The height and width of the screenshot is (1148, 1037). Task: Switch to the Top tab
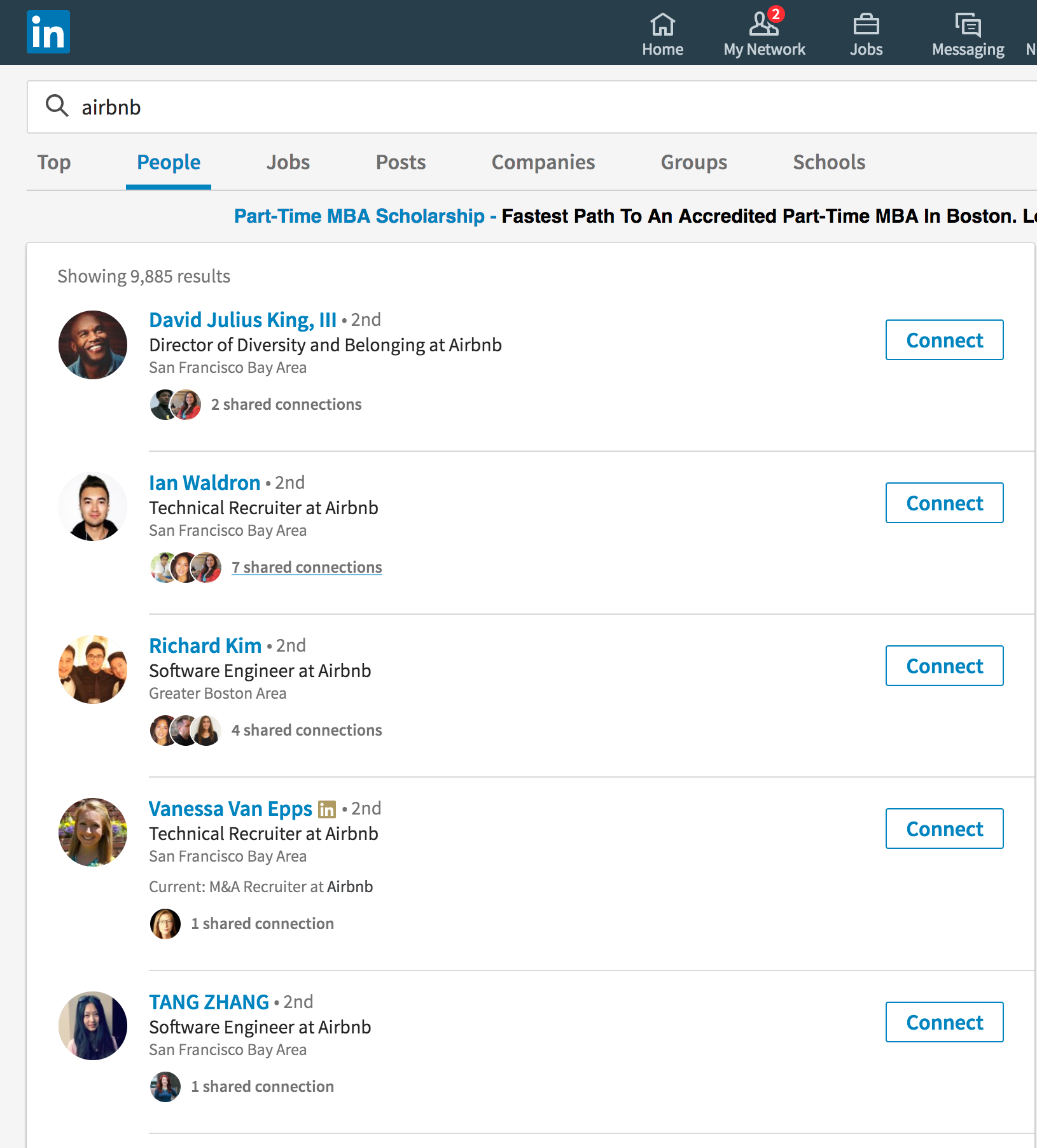point(54,162)
